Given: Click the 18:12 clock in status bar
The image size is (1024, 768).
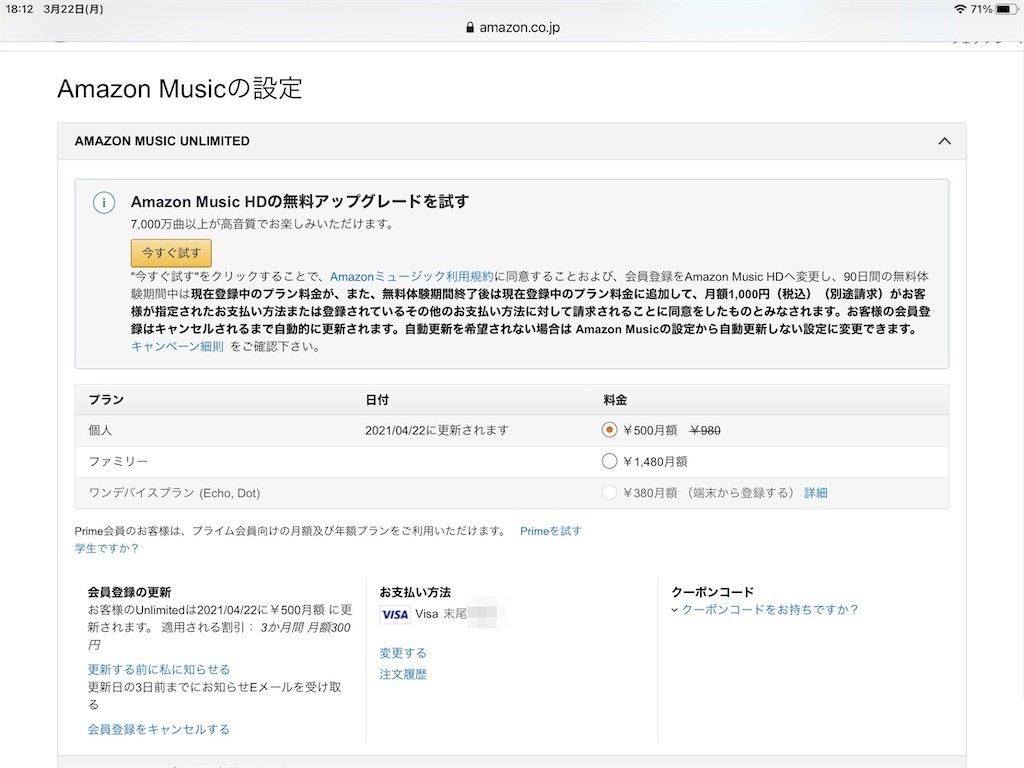Looking at the screenshot, I should tap(19, 9).
